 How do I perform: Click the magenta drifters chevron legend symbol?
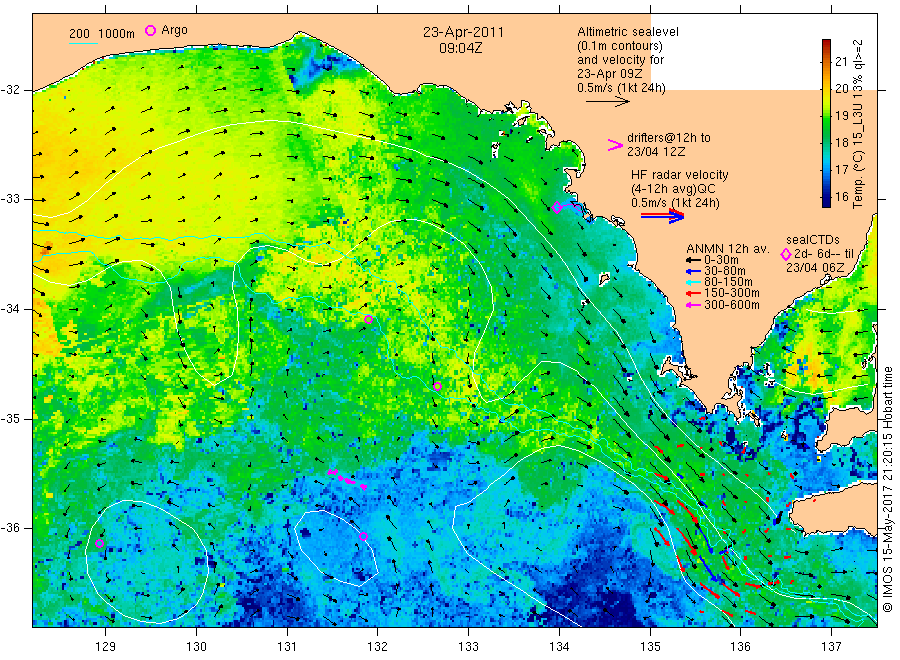(x=615, y=145)
